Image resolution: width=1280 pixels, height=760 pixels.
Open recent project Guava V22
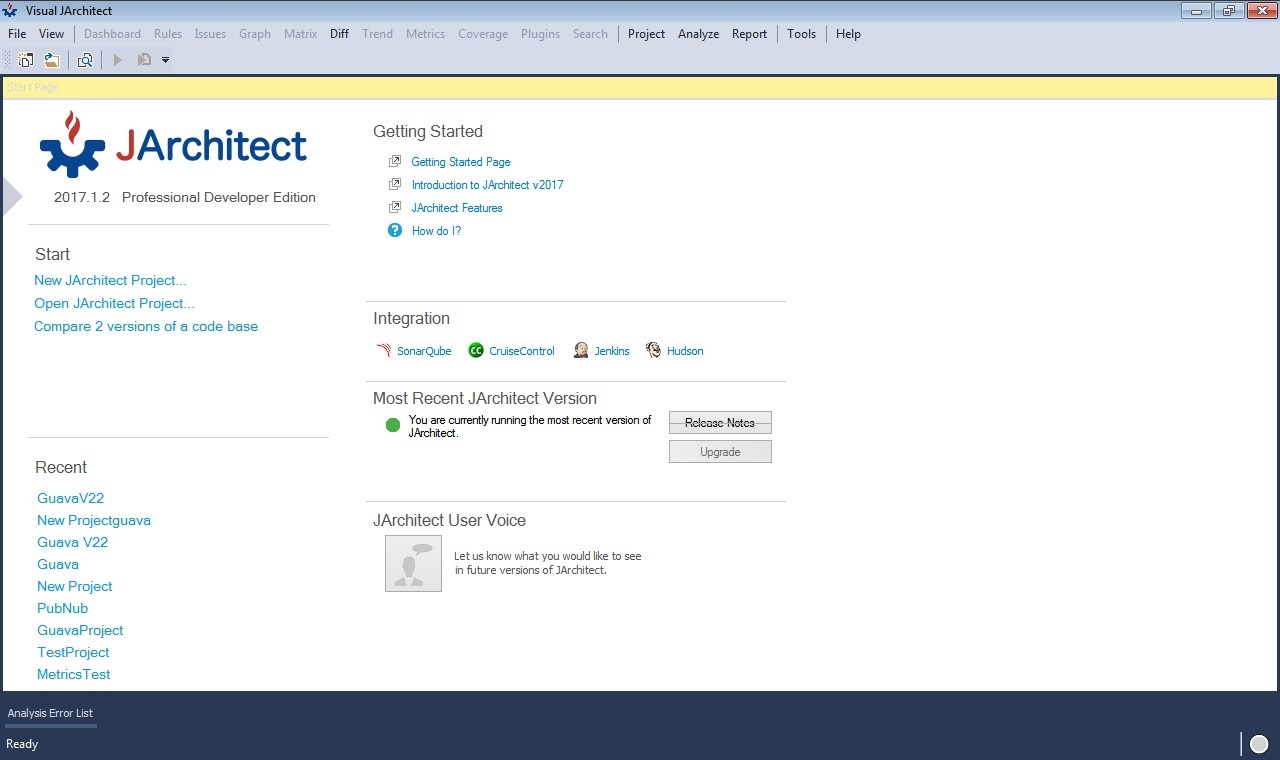72,542
